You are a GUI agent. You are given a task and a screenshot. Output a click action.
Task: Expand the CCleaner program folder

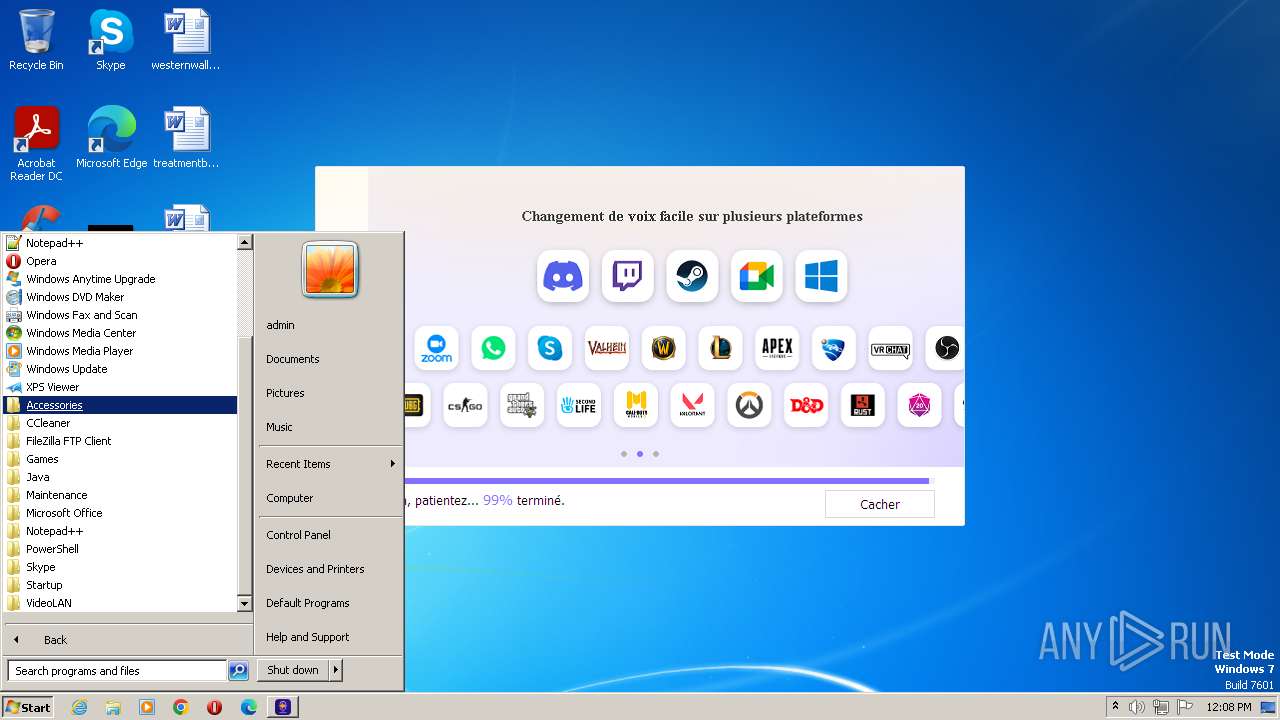click(x=120, y=423)
